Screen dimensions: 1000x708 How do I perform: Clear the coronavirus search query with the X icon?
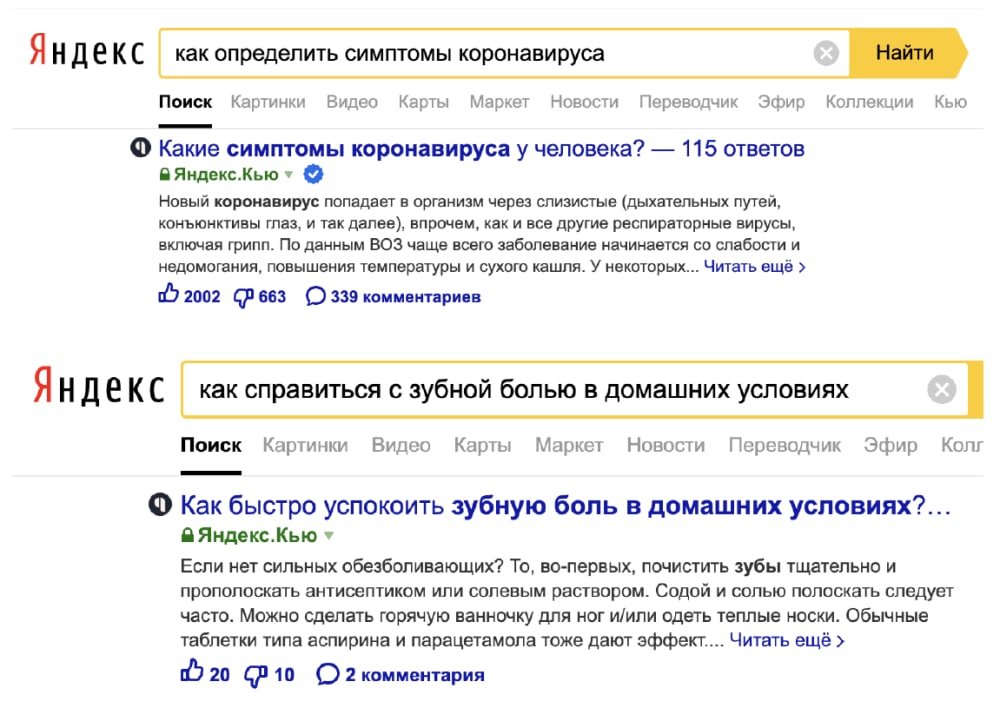[x=826, y=53]
